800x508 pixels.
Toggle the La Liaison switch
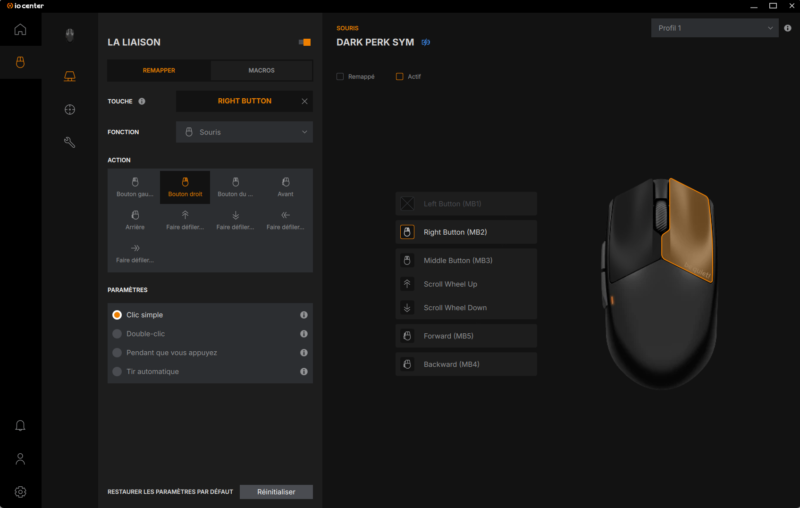tap(305, 42)
